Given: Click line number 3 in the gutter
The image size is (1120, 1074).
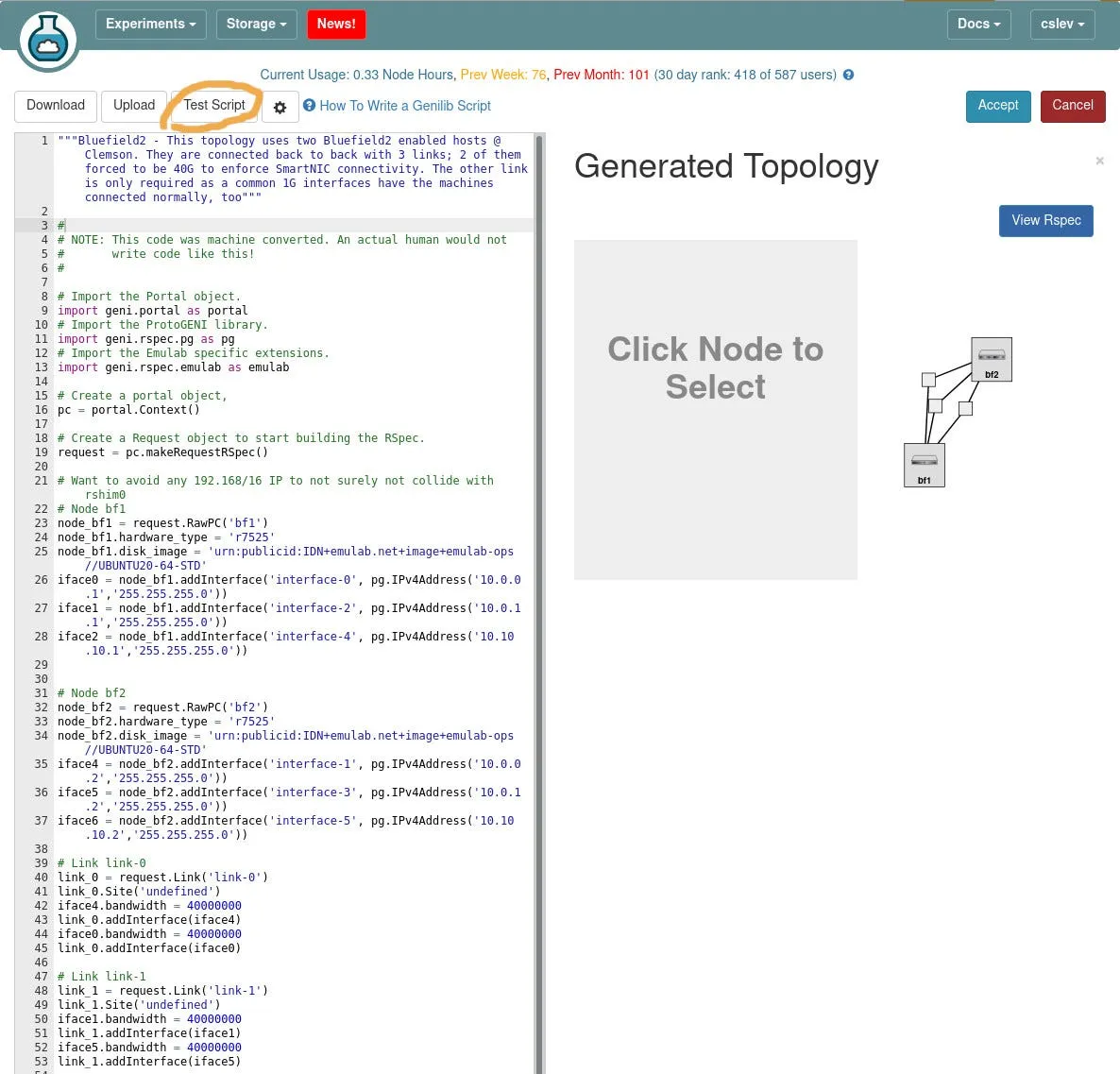Looking at the screenshot, I should (x=43, y=226).
